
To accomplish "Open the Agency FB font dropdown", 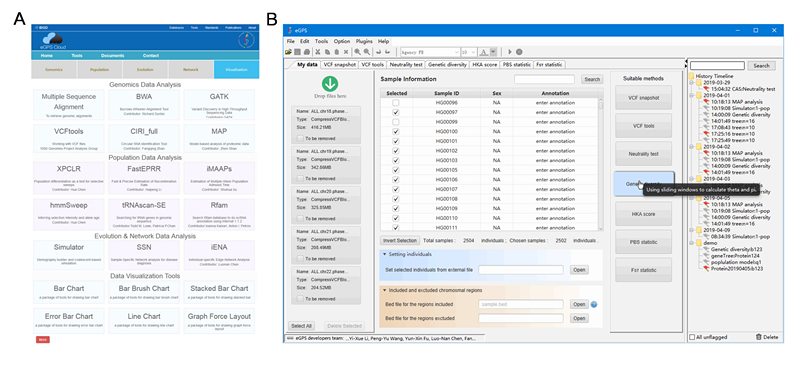I will 430,52.
